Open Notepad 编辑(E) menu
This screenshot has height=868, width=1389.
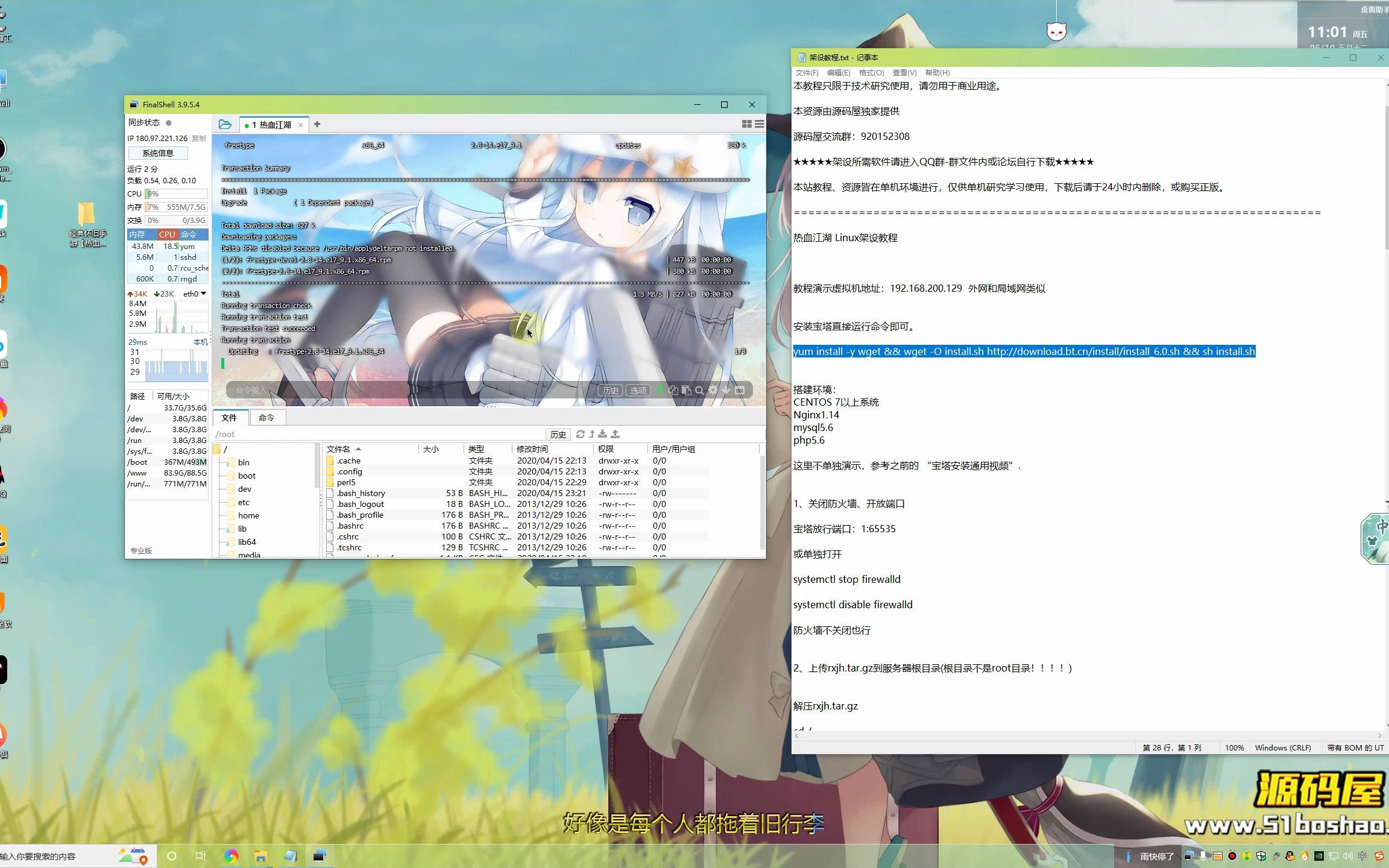click(x=839, y=72)
